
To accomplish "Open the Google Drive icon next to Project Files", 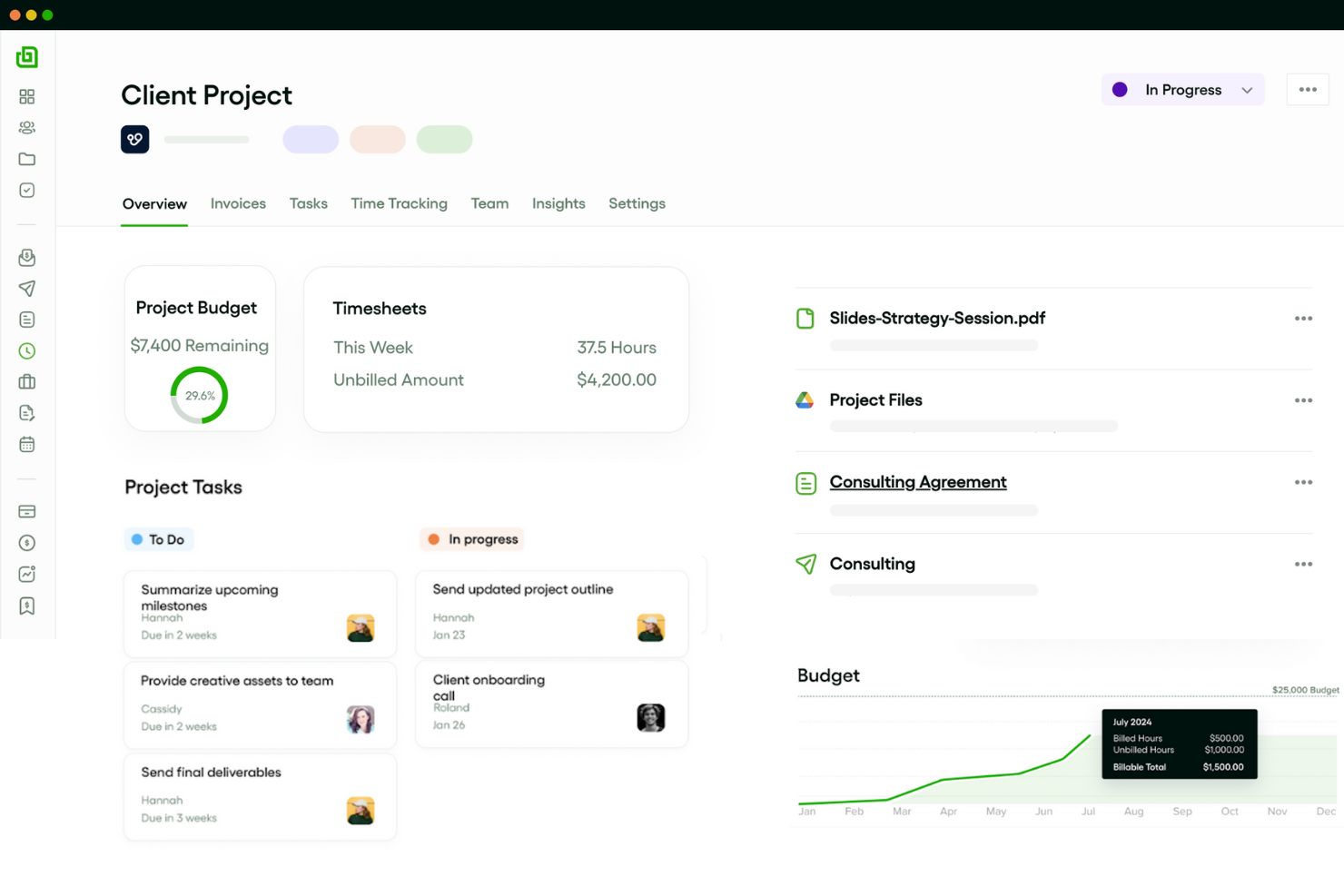I will [x=805, y=399].
